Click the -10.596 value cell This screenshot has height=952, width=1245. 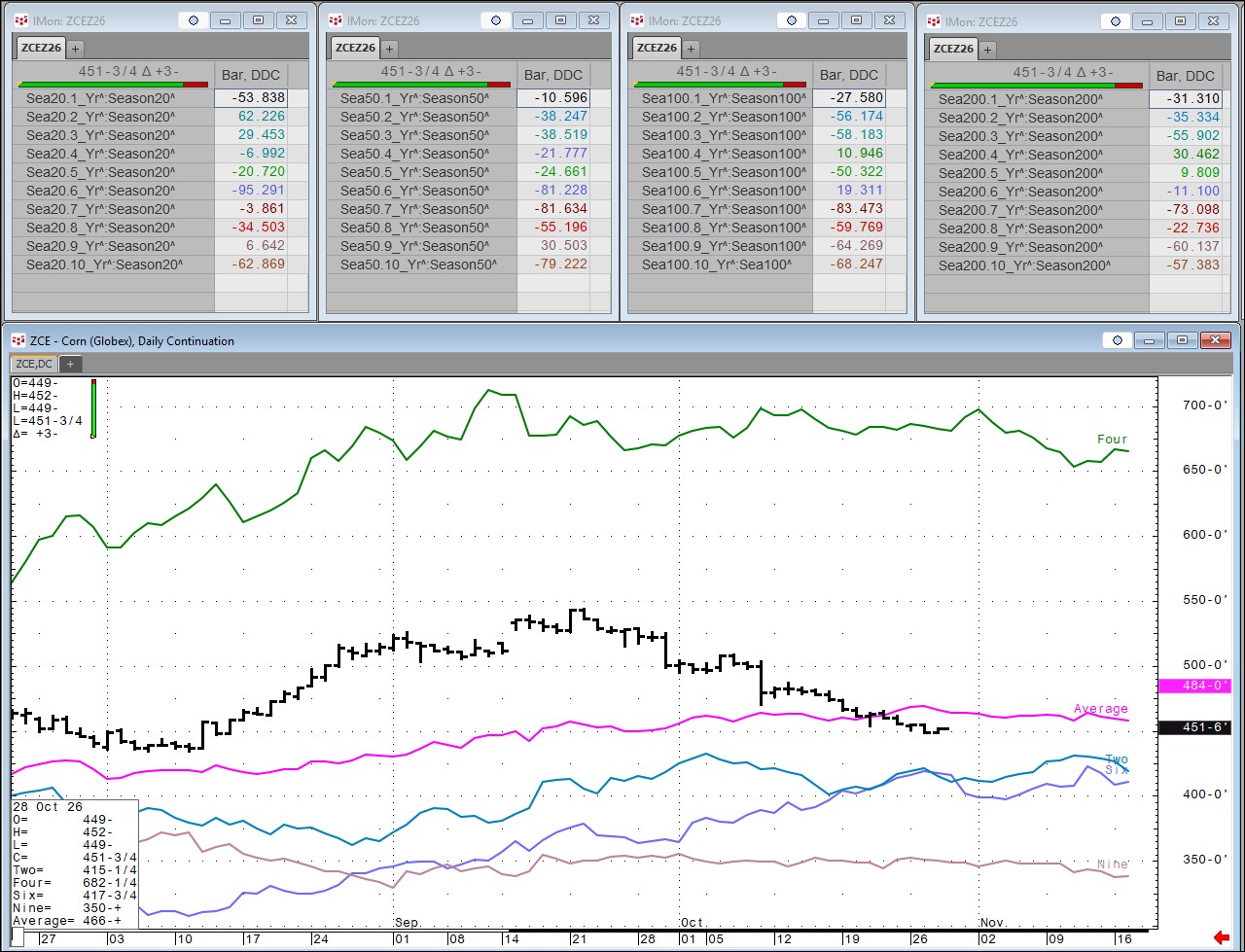click(x=553, y=98)
